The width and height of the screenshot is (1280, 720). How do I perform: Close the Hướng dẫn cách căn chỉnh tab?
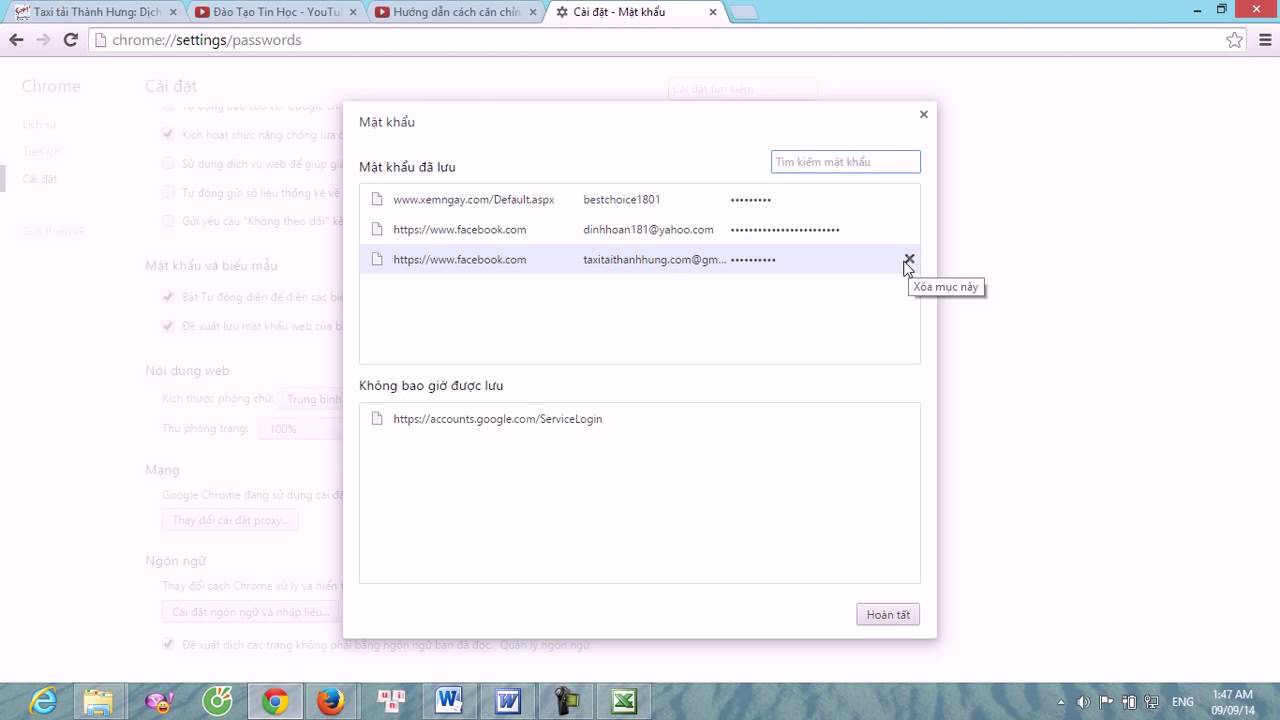[533, 12]
